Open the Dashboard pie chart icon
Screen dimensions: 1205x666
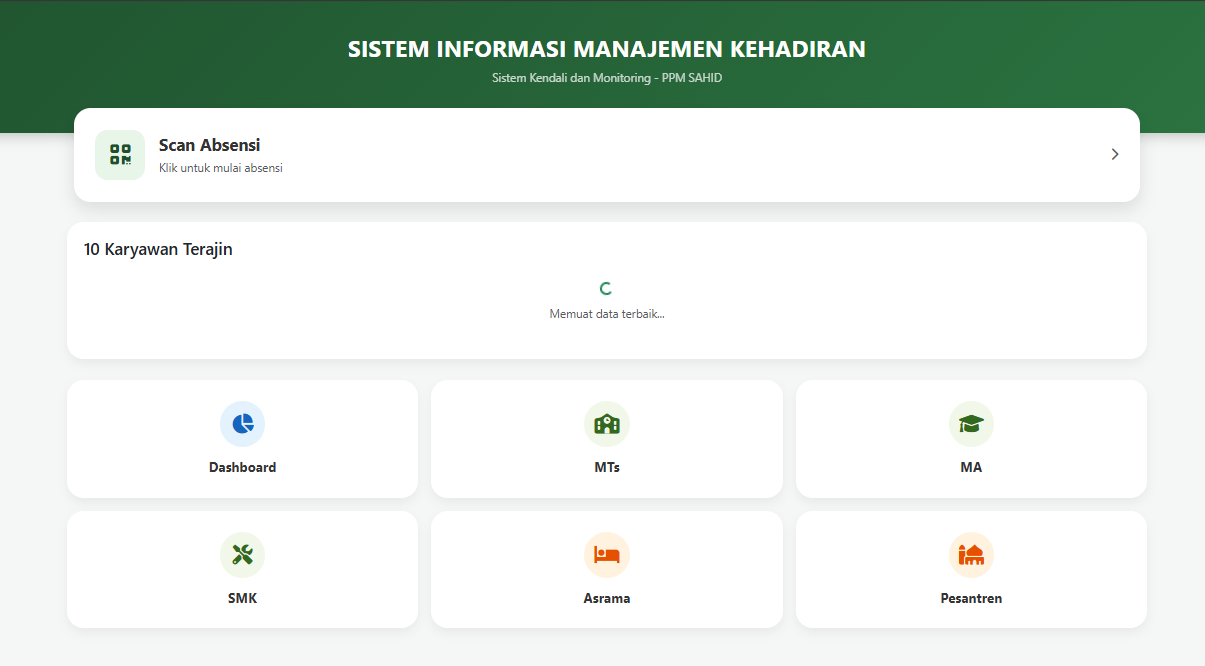(243, 423)
